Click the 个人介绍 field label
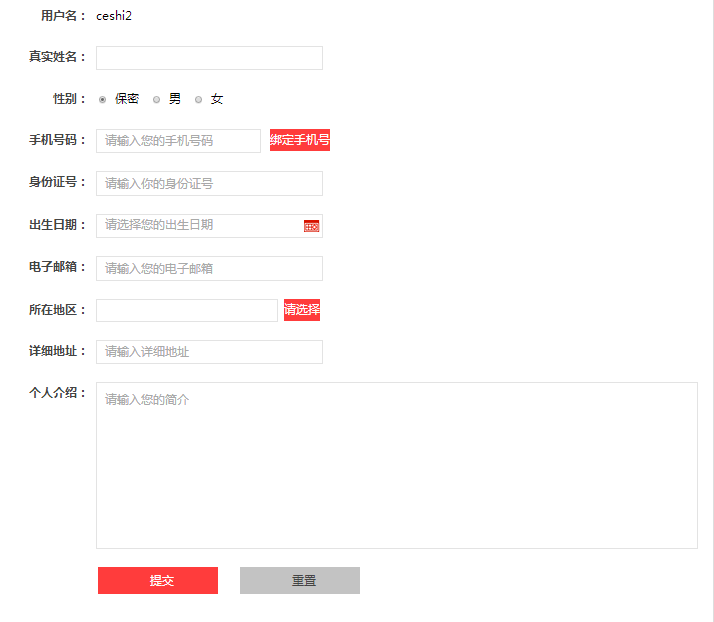714x622 pixels. coord(58,393)
